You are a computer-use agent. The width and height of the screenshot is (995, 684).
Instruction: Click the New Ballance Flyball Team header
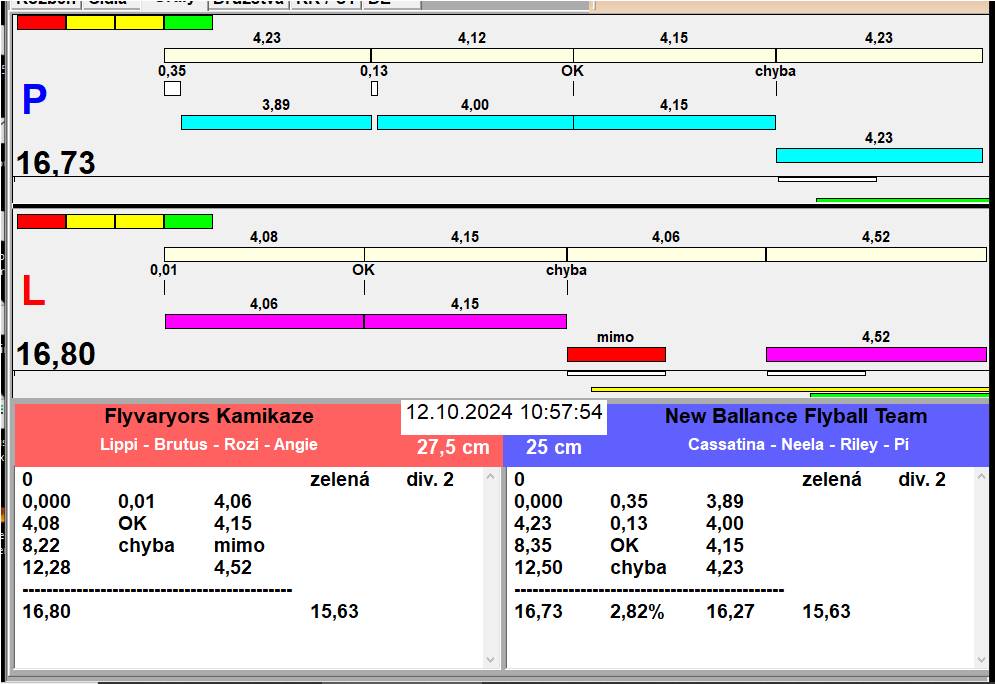coord(796,417)
